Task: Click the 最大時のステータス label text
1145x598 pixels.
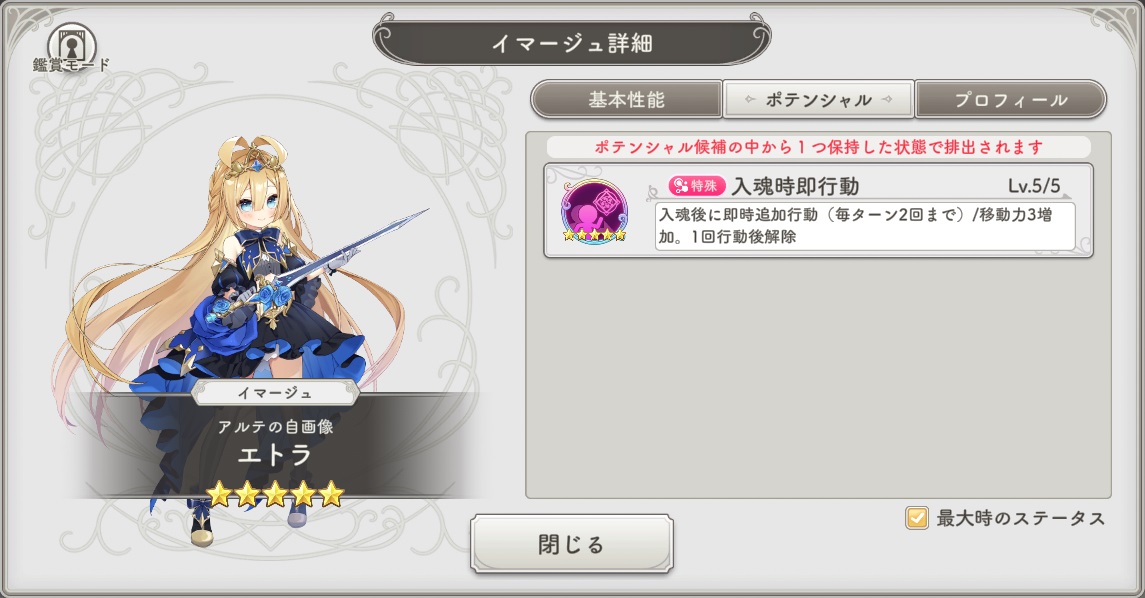Action: 1020,518
